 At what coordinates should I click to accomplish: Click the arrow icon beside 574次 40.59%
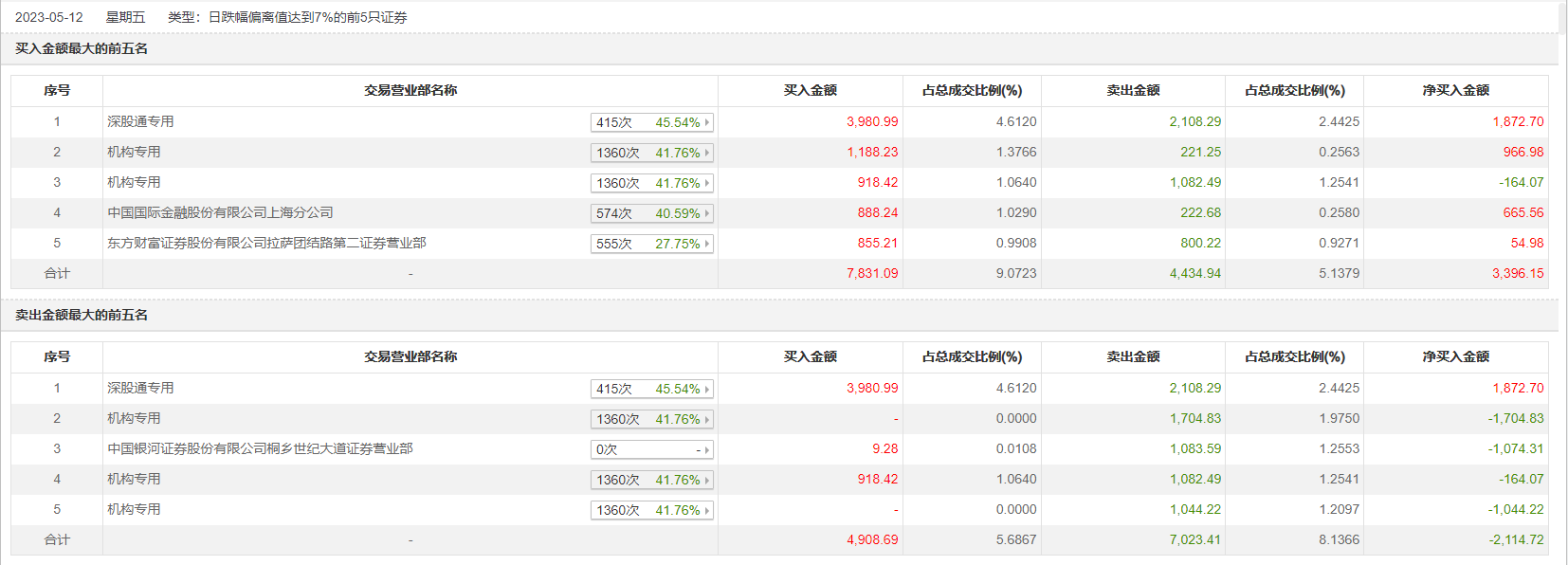707,213
